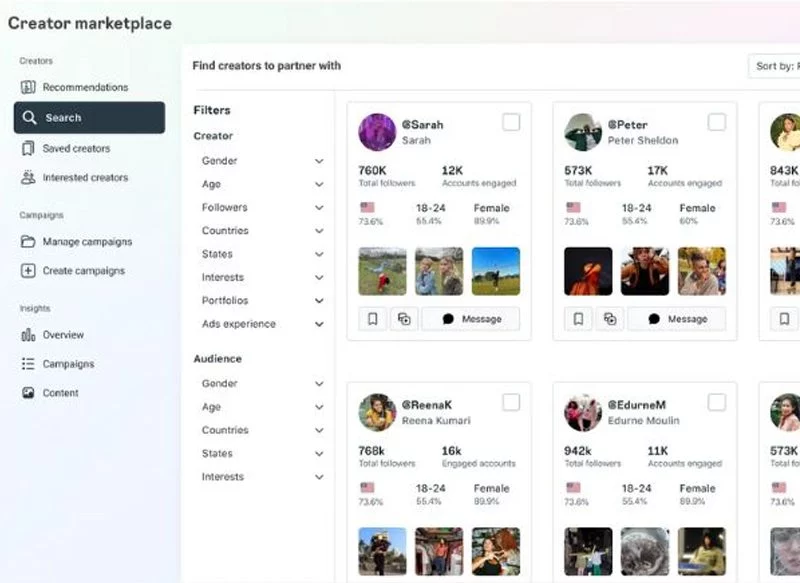Image resolution: width=800 pixels, height=583 pixels.
Task: Select the checkbox on @Sarah's card
Action: tap(511, 122)
